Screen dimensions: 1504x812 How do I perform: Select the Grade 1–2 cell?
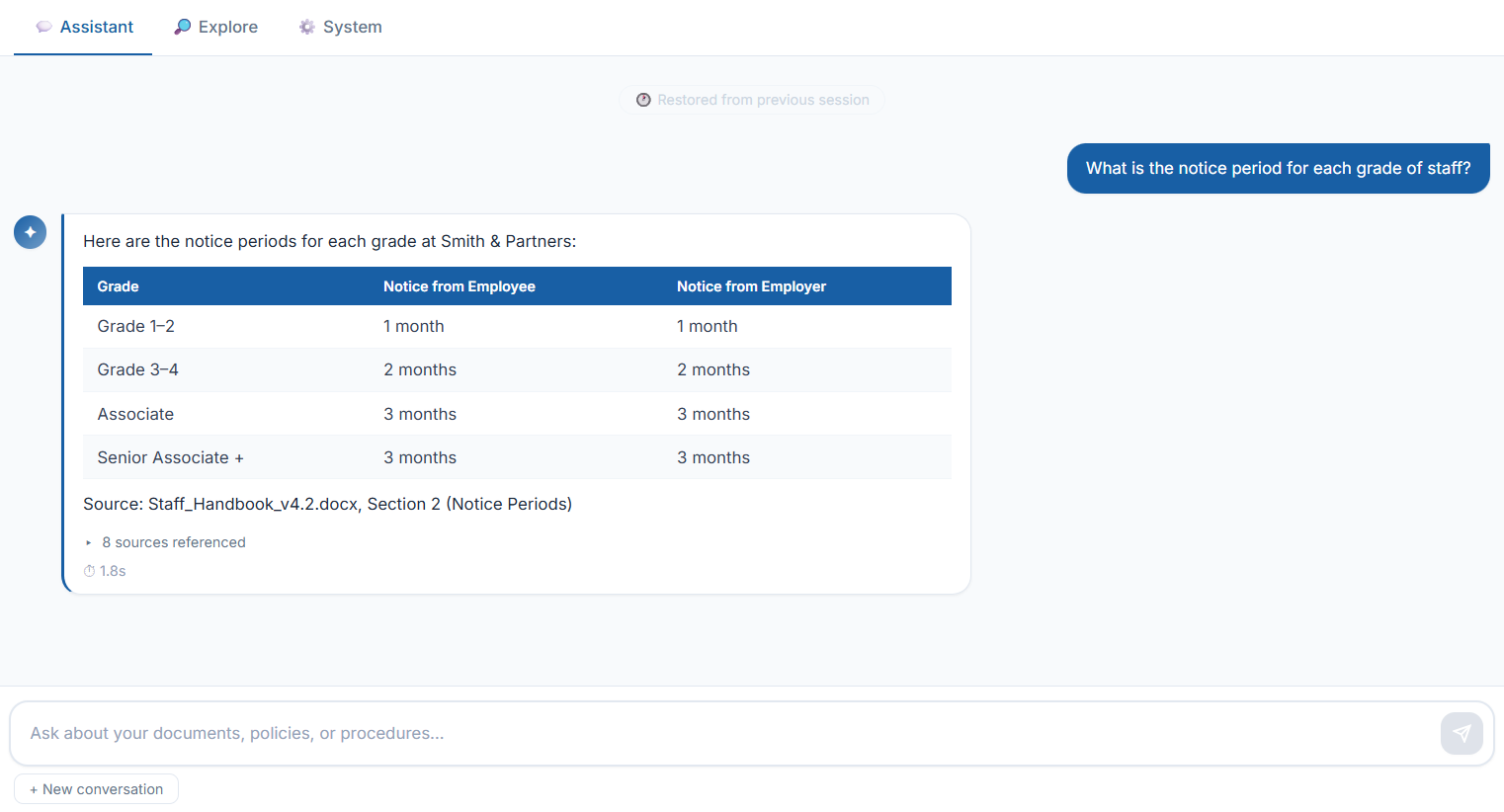click(226, 326)
